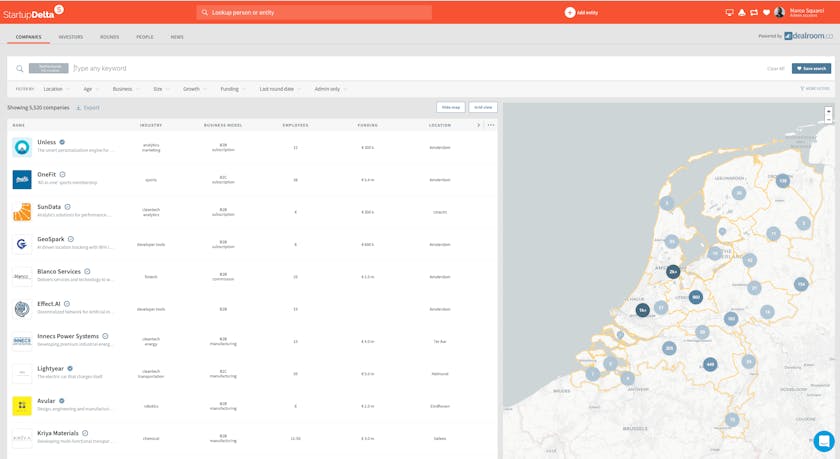The image size is (840, 459).
Task: Click the check badge next to SunData
Action: tap(68, 207)
